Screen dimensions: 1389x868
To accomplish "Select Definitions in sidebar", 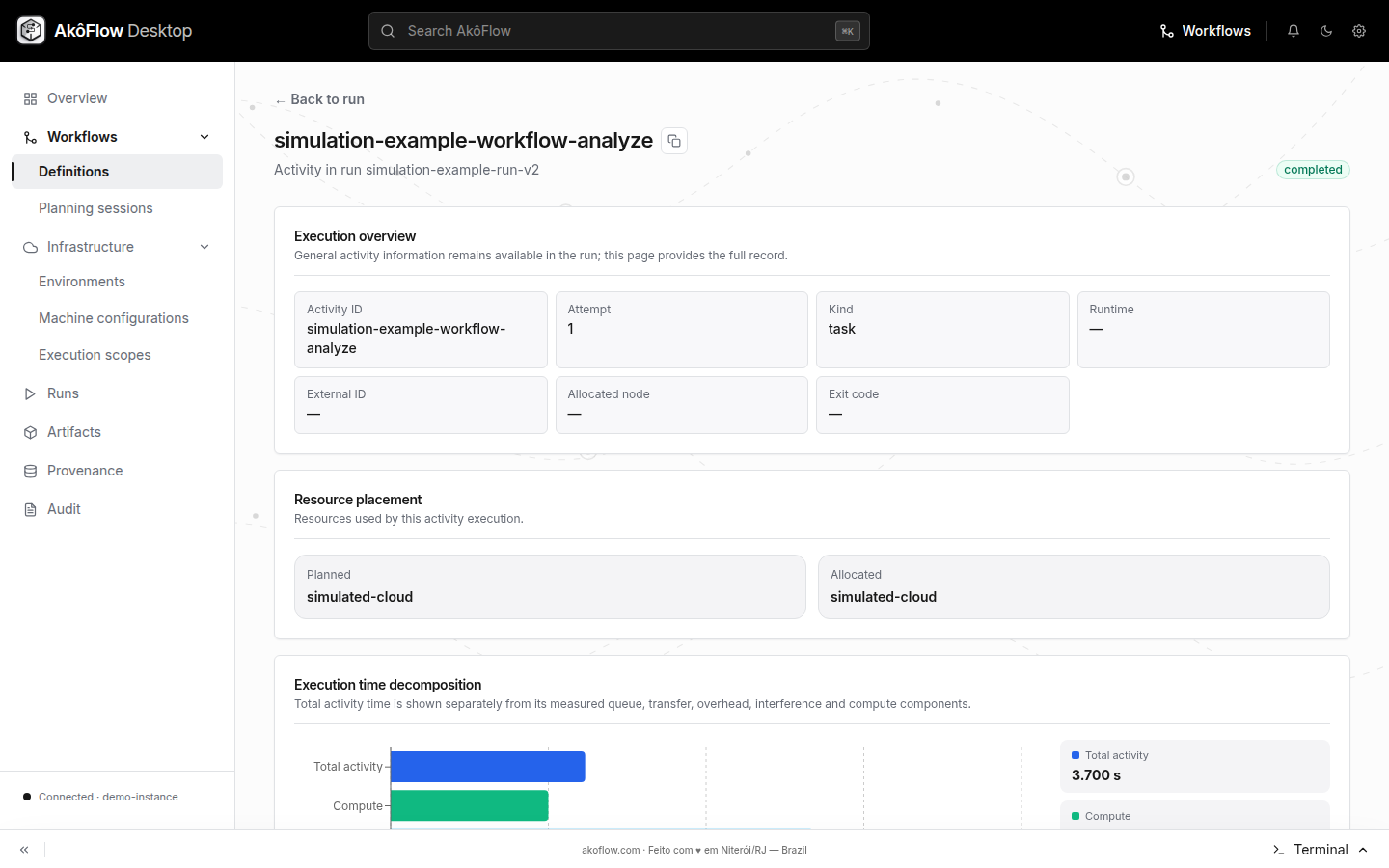I will [x=117, y=172].
